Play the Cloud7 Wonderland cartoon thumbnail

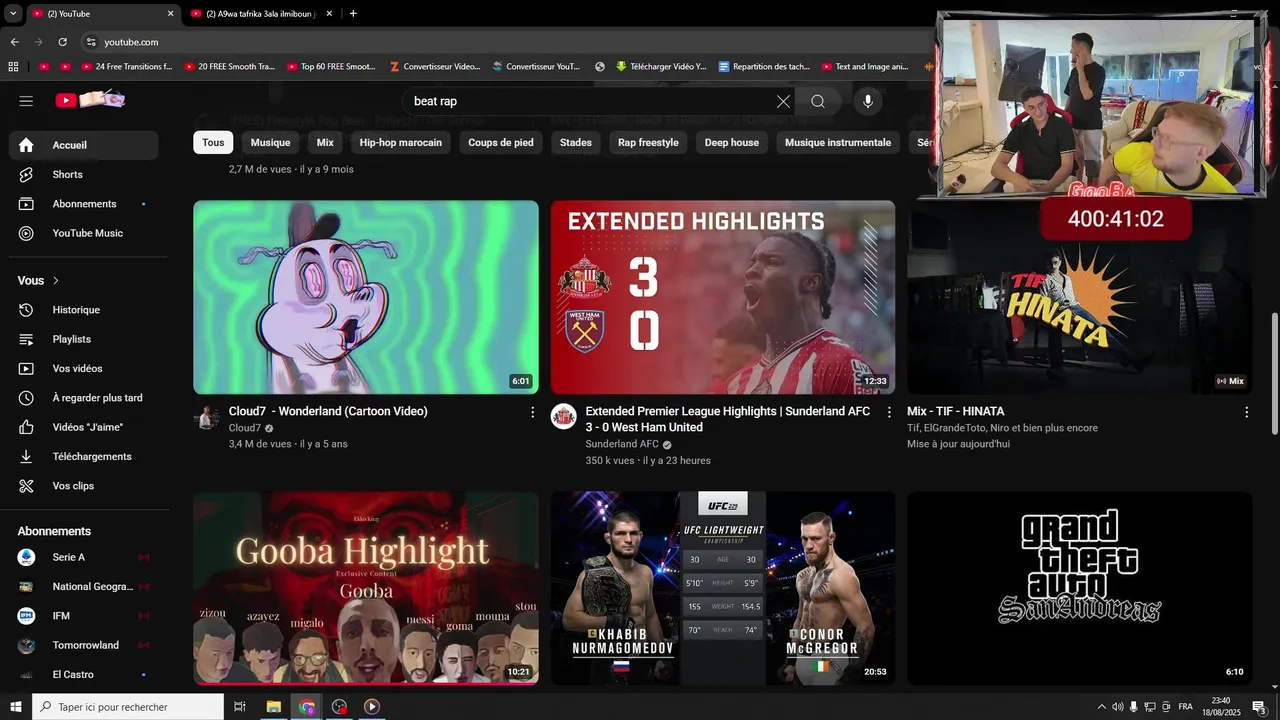tap(366, 297)
